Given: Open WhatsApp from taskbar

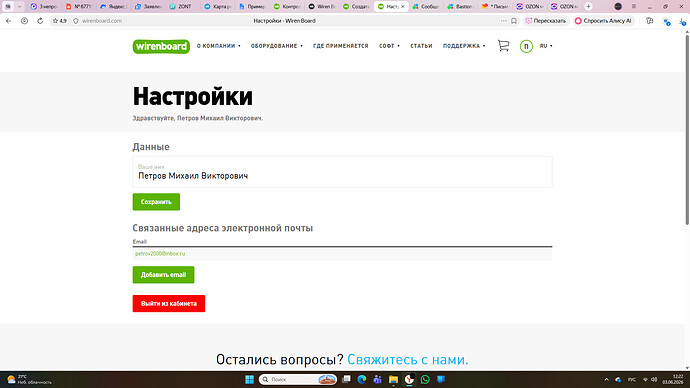Looking at the screenshot, I should click(425, 379).
